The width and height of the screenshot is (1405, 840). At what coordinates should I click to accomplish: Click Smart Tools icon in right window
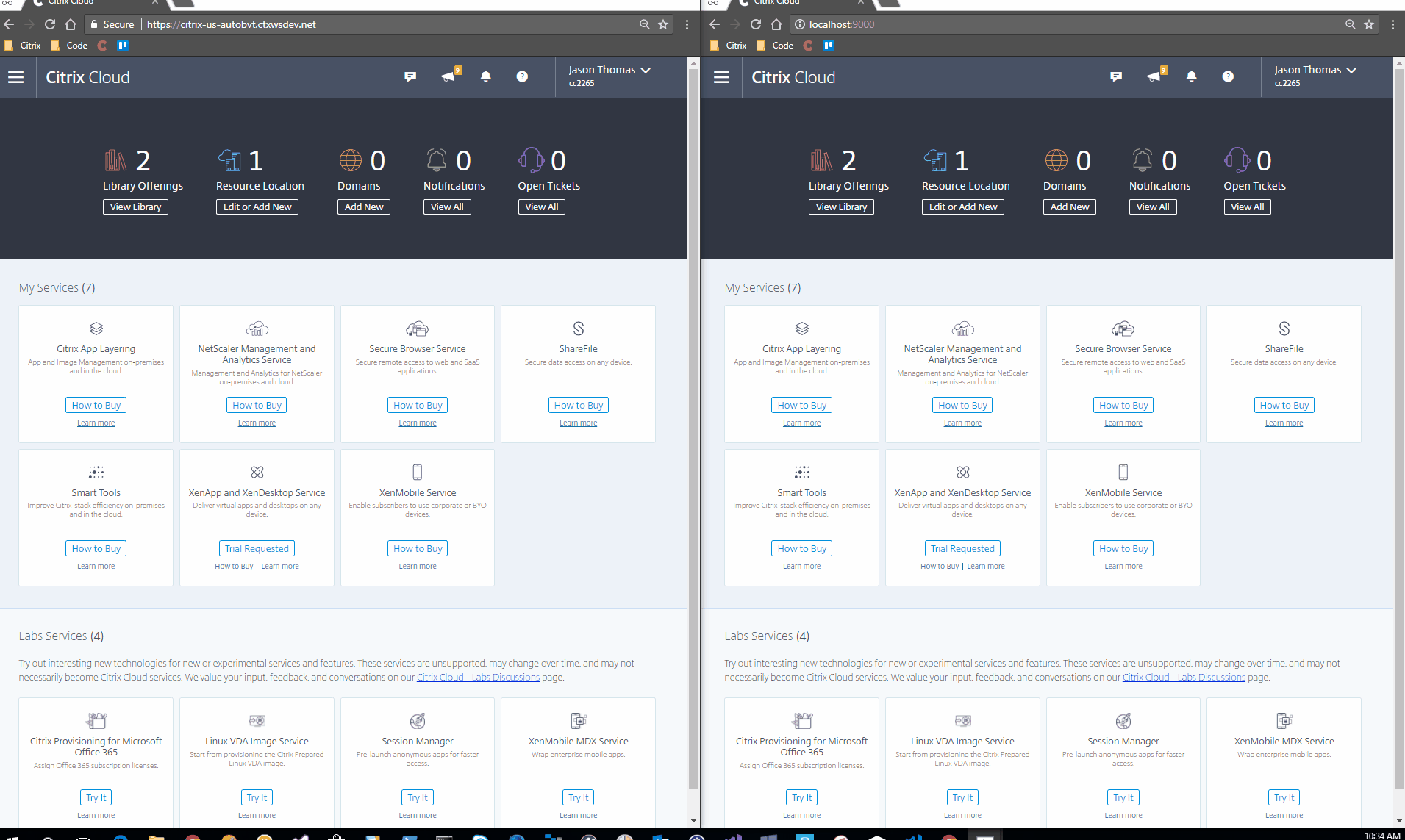(x=802, y=472)
